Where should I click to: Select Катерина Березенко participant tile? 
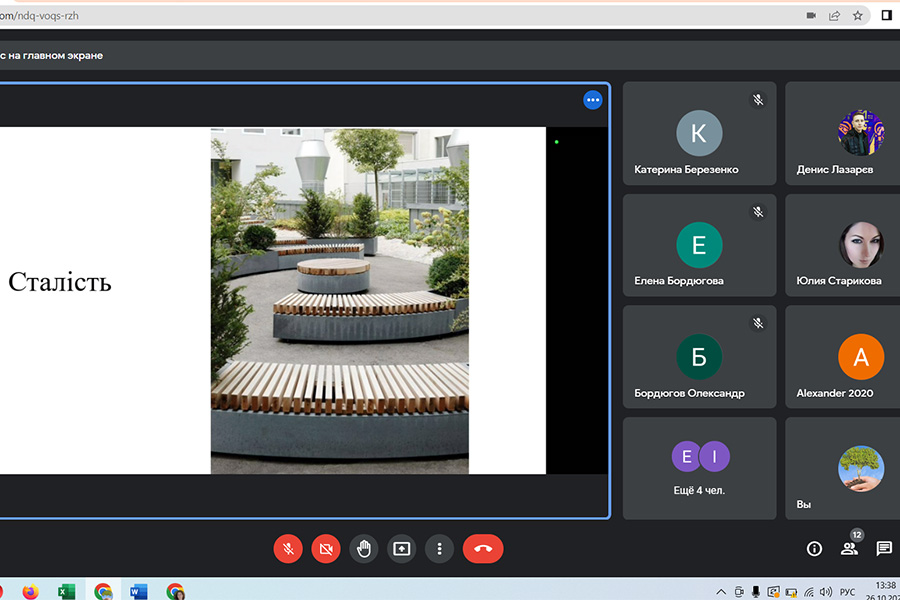coord(699,133)
